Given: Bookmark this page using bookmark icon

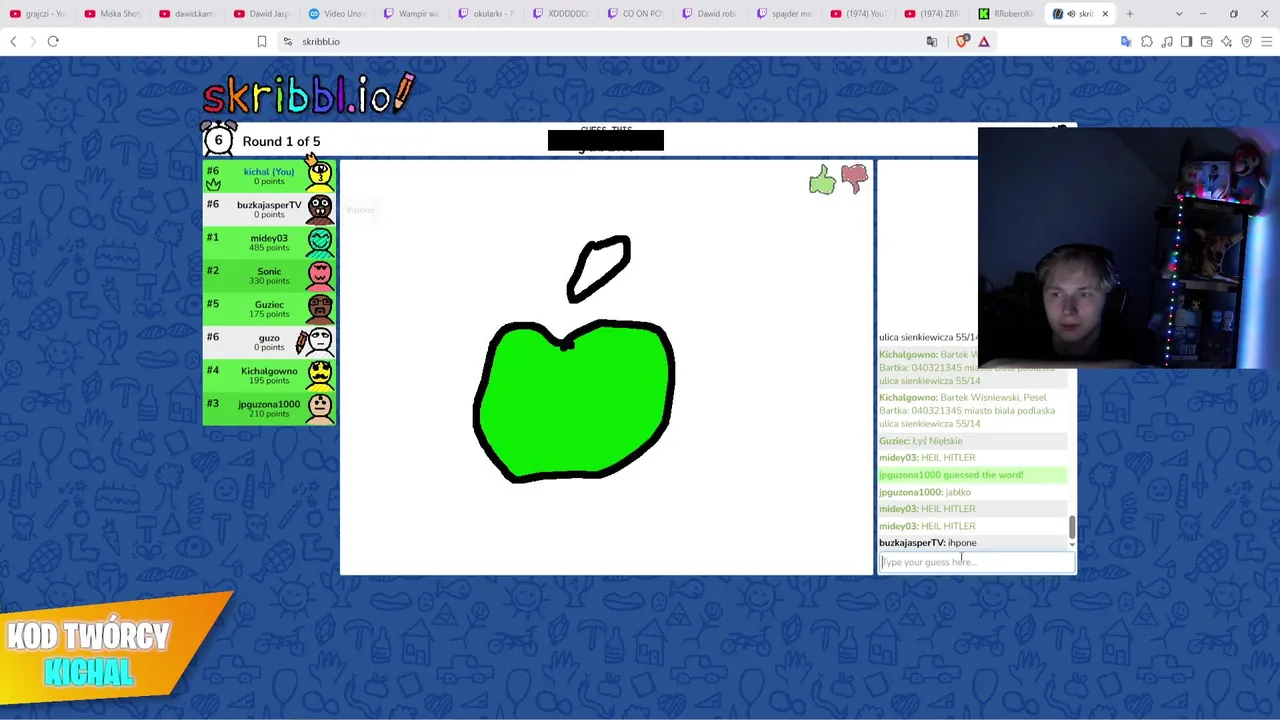Looking at the screenshot, I should [x=262, y=41].
